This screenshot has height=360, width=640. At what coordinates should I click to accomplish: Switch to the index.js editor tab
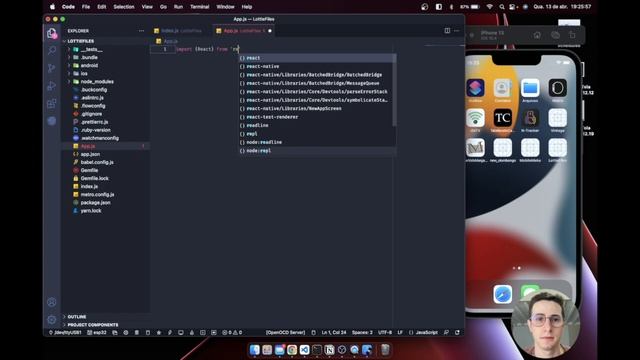181,31
